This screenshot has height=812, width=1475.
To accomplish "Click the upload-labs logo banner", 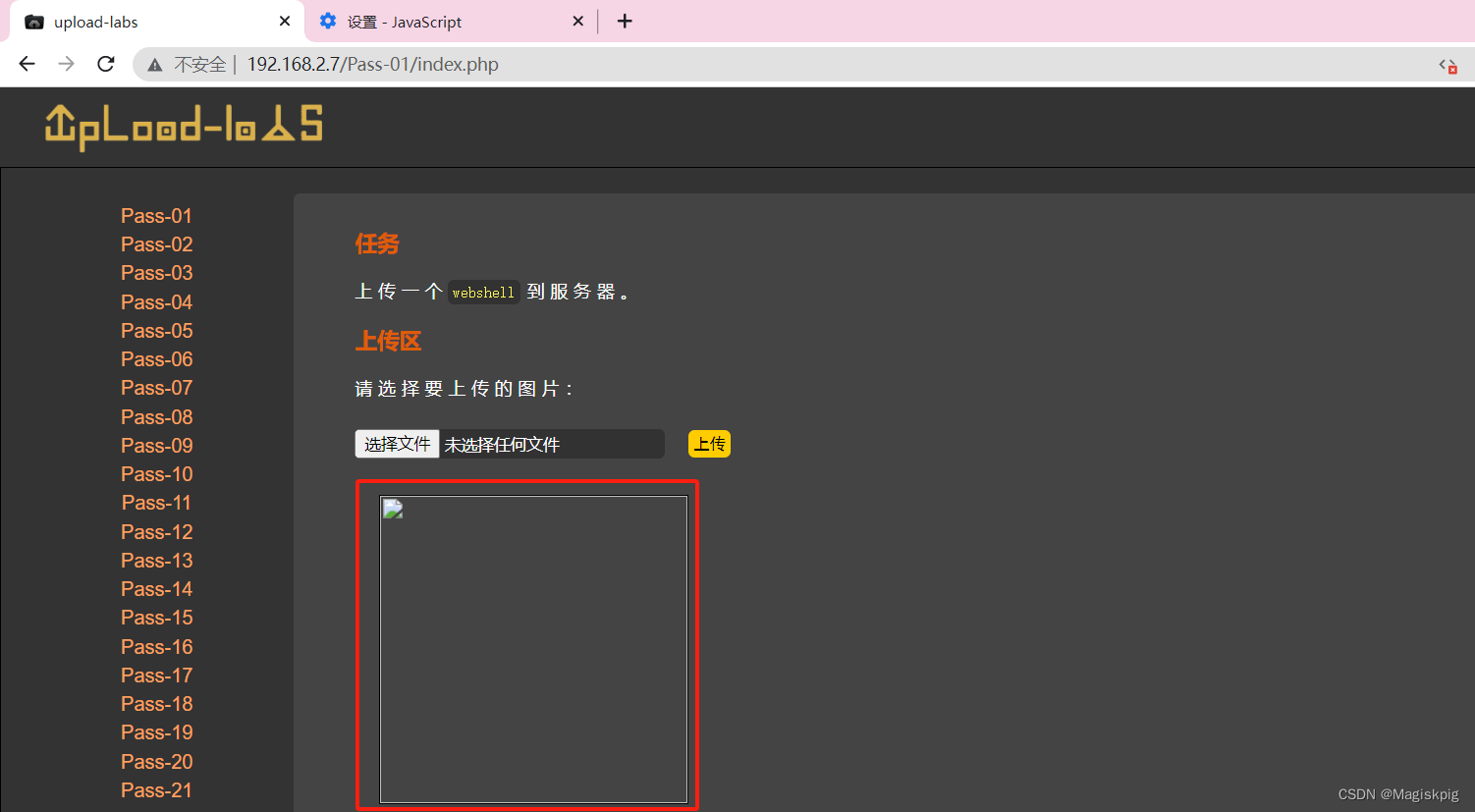I will pyautogui.click(x=182, y=126).
